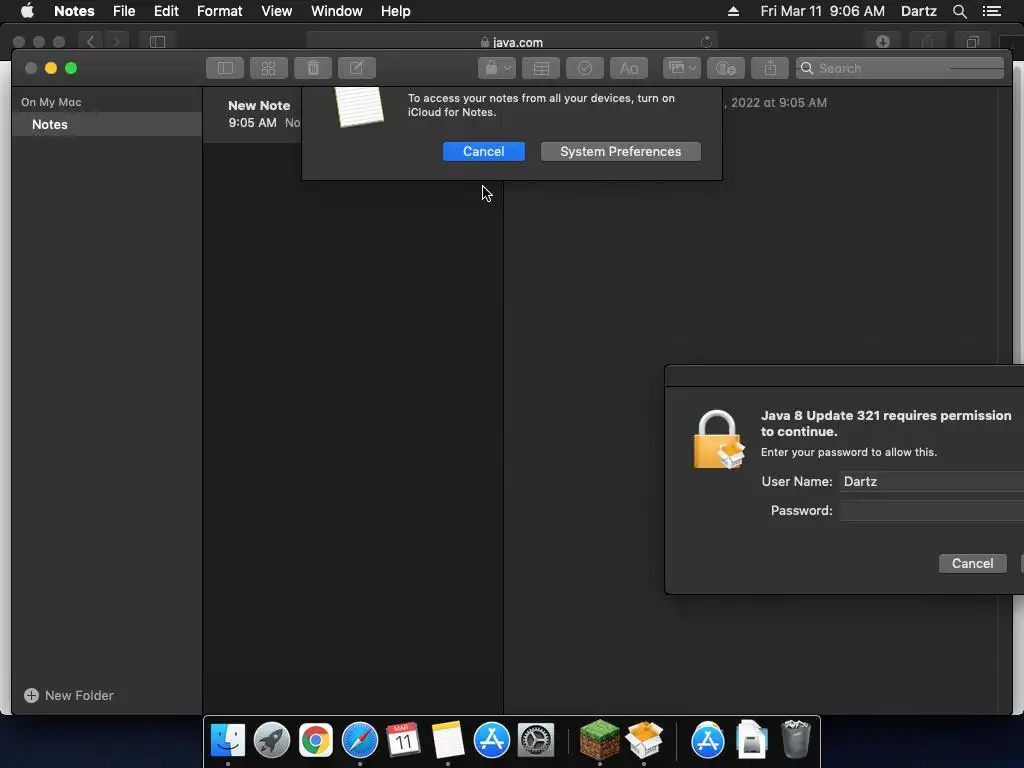The image size is (1024, 768).
Task: Click the share icon in Notes toolbar
Action: point(770,68)
